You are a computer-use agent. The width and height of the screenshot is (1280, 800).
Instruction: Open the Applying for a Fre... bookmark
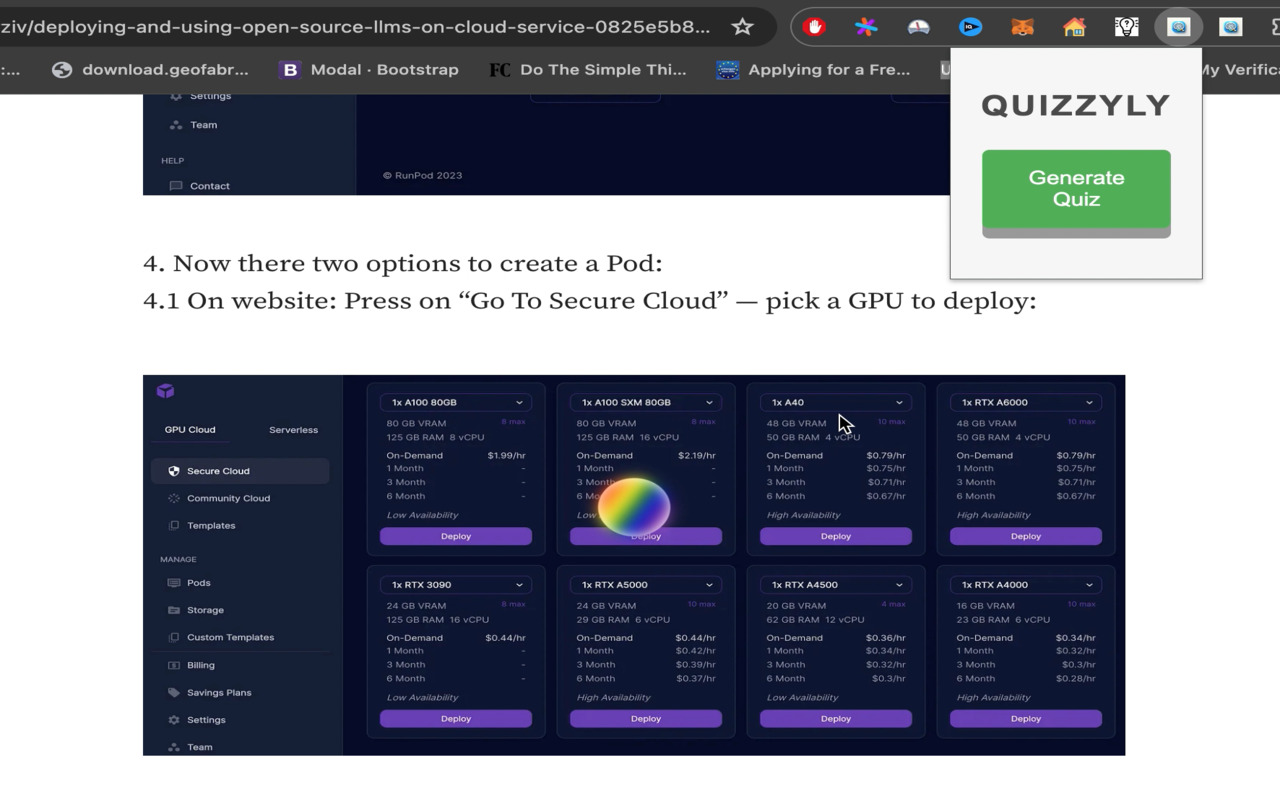[x=814, y=69]
